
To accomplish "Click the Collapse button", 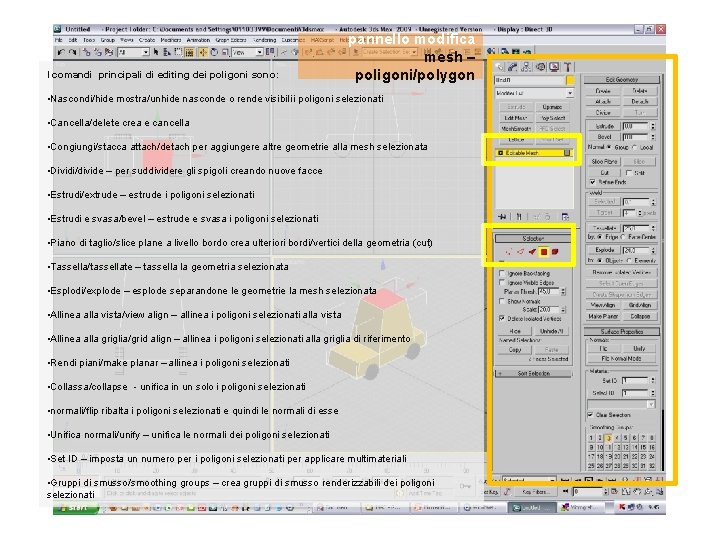I will [640, 316].
